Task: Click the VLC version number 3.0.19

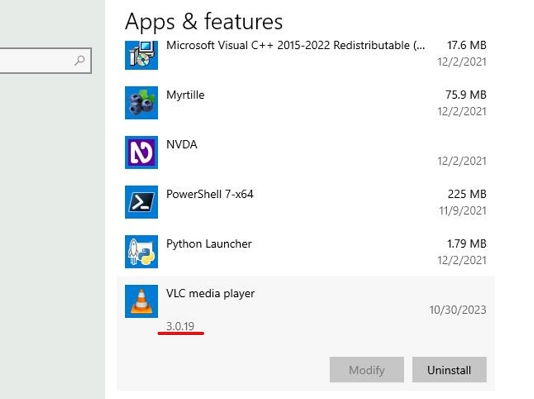Action: click(x=180, y=326)
